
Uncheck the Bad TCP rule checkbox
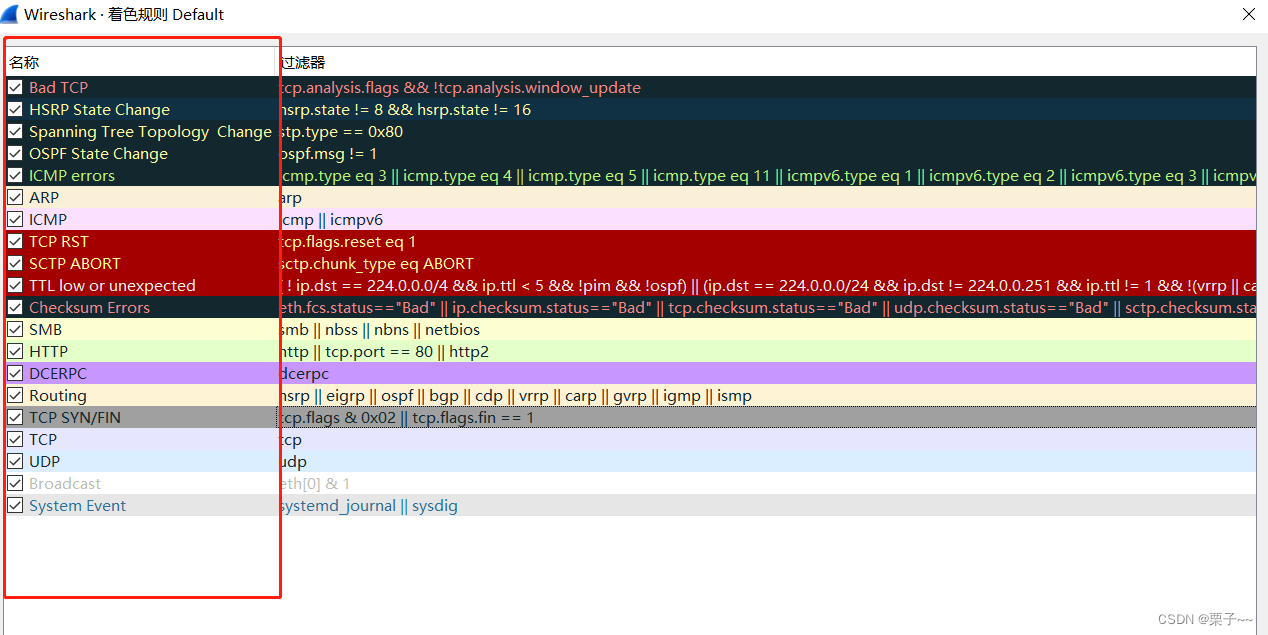(15, 88)
